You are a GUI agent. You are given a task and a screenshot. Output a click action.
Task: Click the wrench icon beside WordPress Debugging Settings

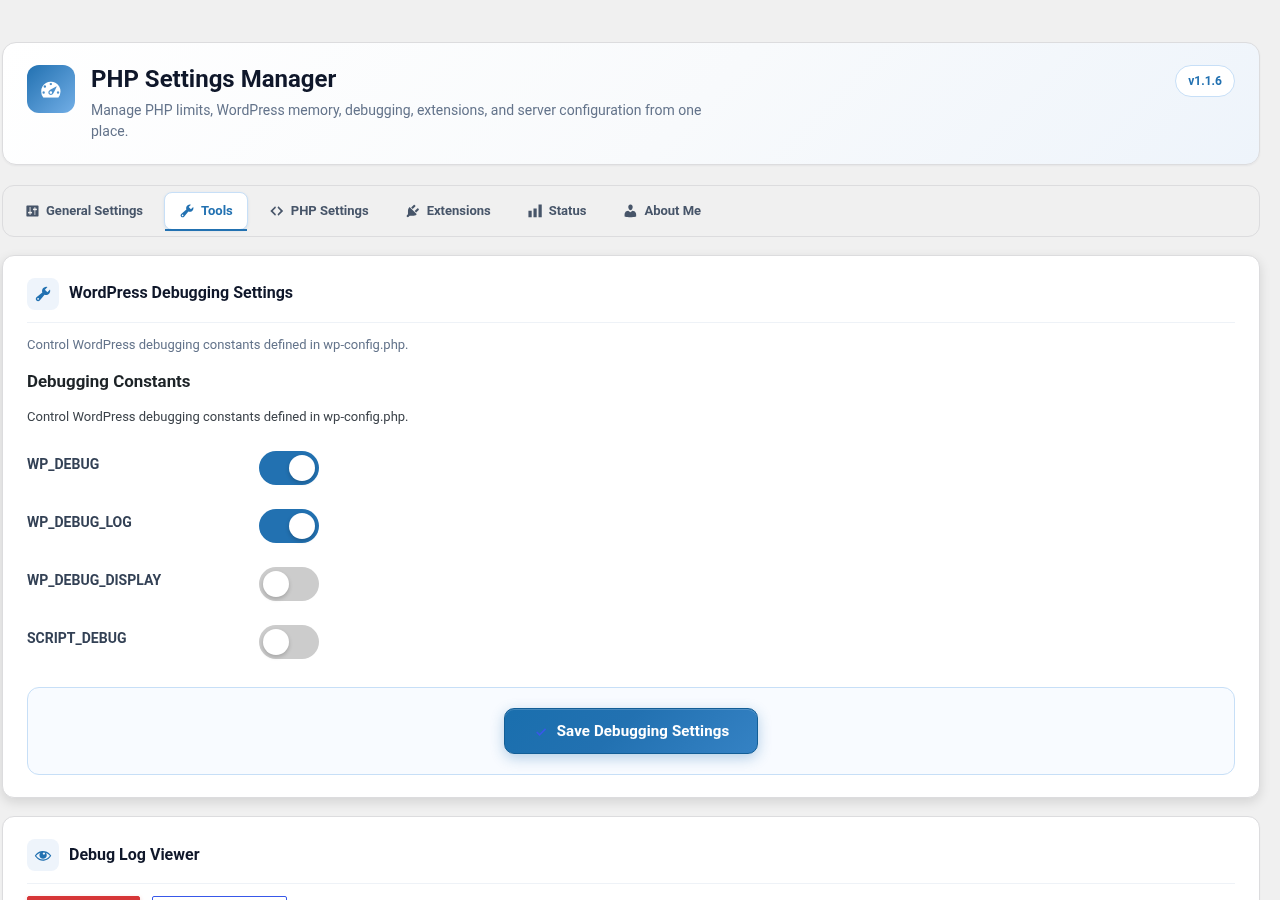[x=43, y=294]
